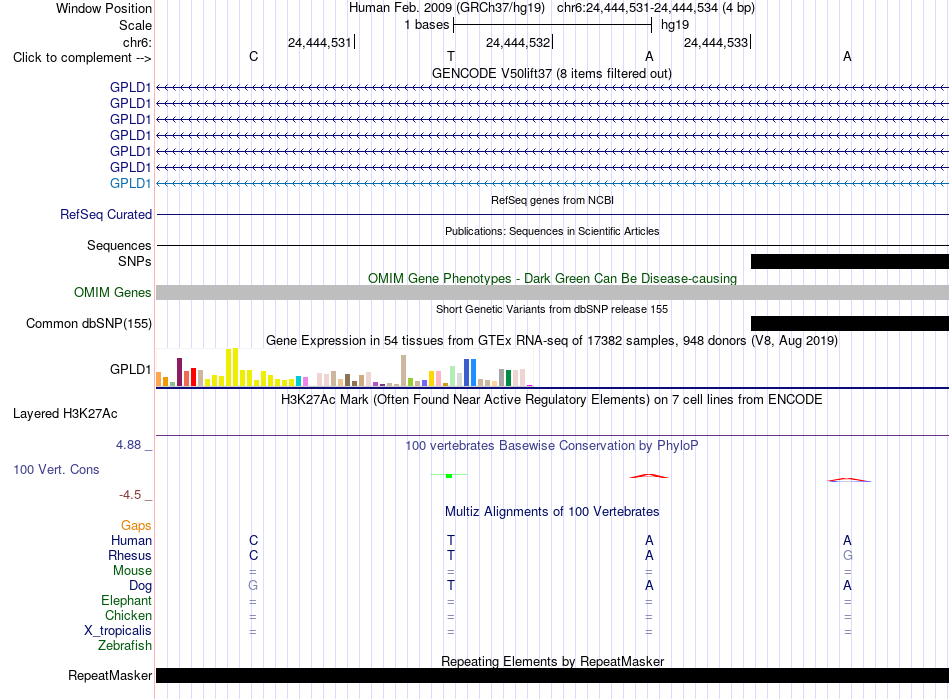This screenshot has height=699, width=950.
Task: Click the light blue GPLD1 transcript label
Action: [130, 184]
